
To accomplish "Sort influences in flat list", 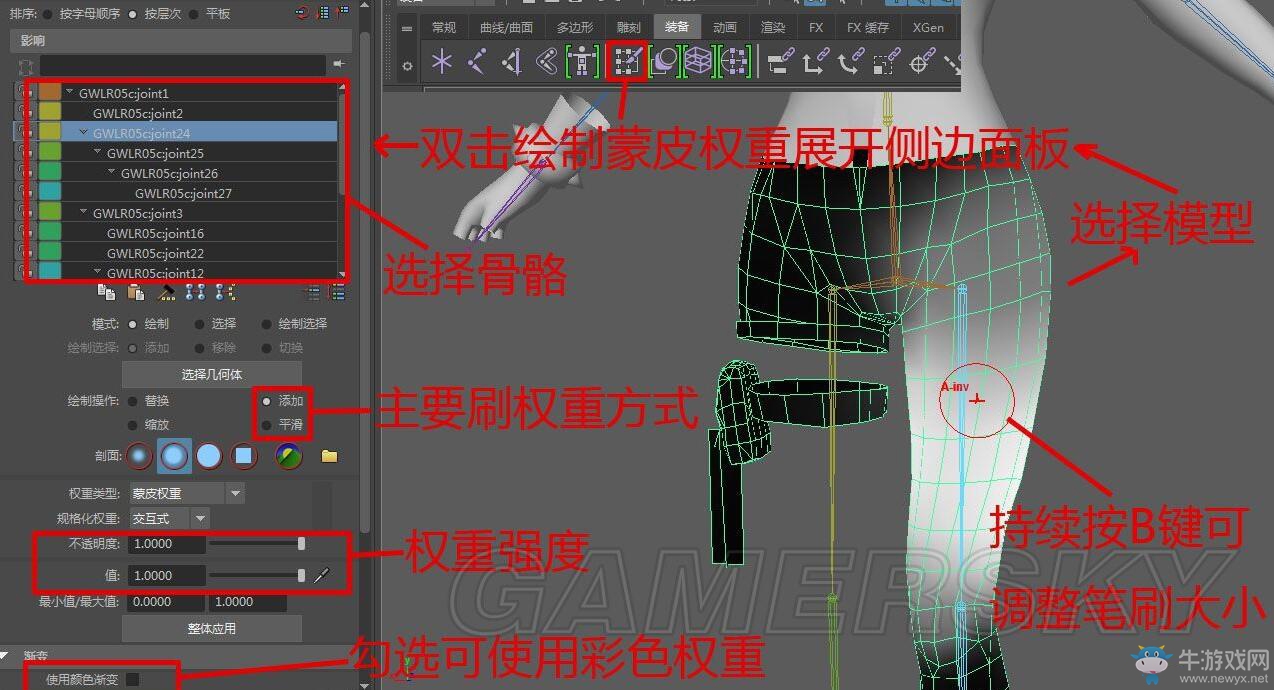I will 196,14.
